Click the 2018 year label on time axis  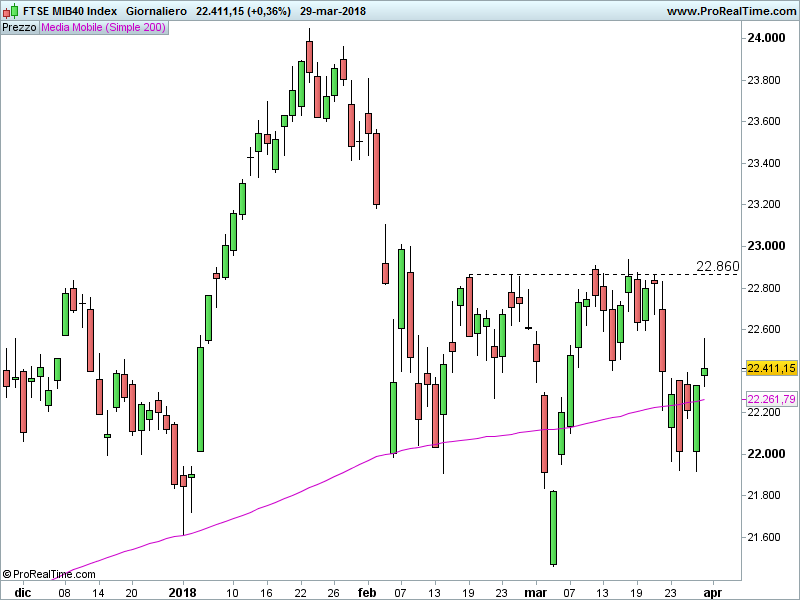[x=183, y=592]
